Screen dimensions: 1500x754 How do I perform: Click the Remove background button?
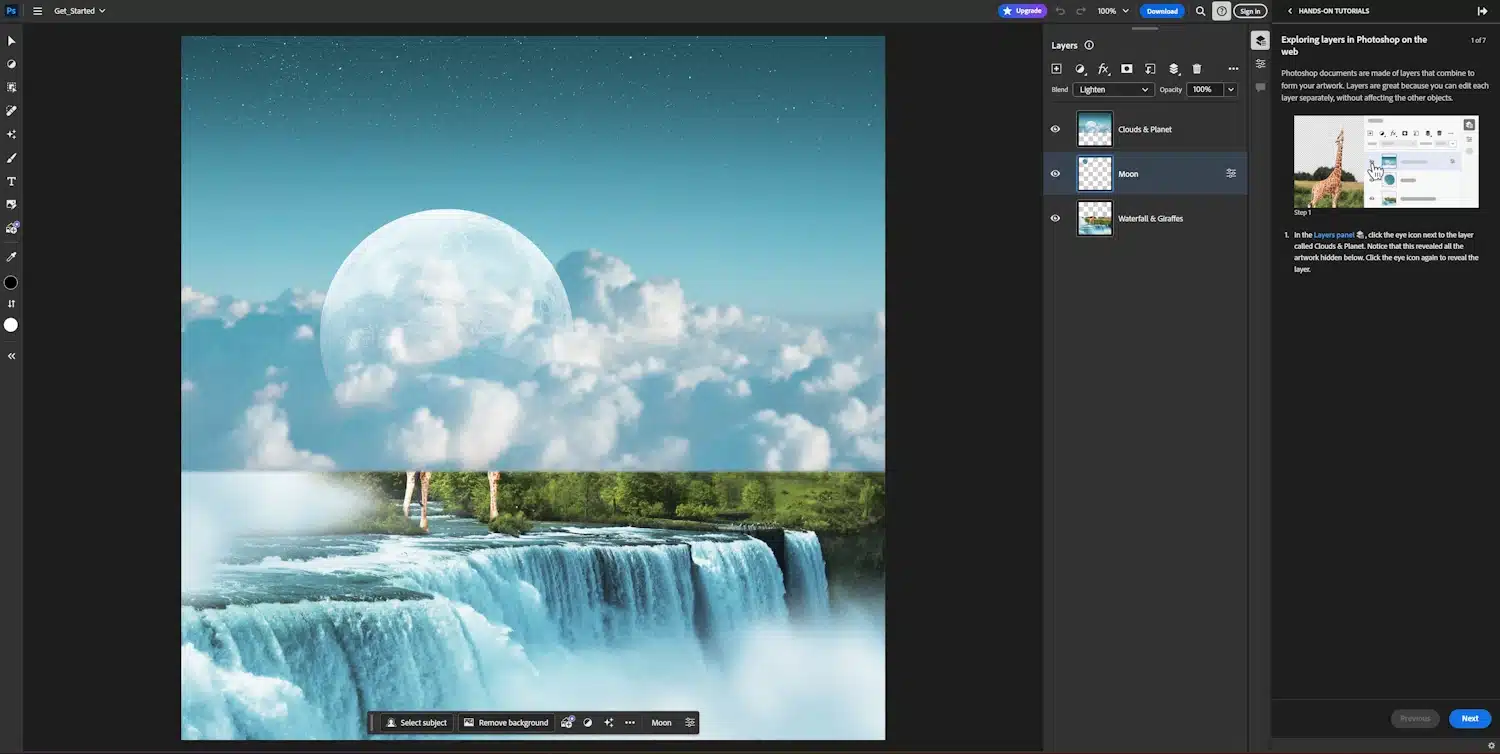point(506,723)
